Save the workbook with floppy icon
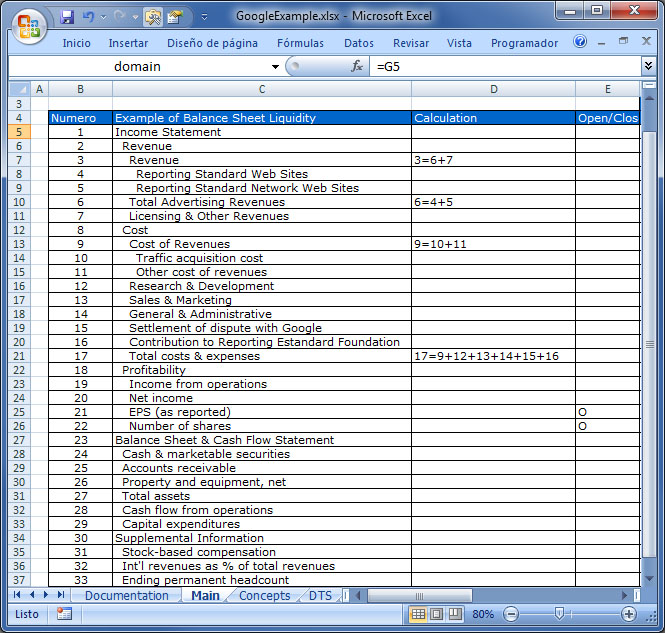 tap(67, 17)
